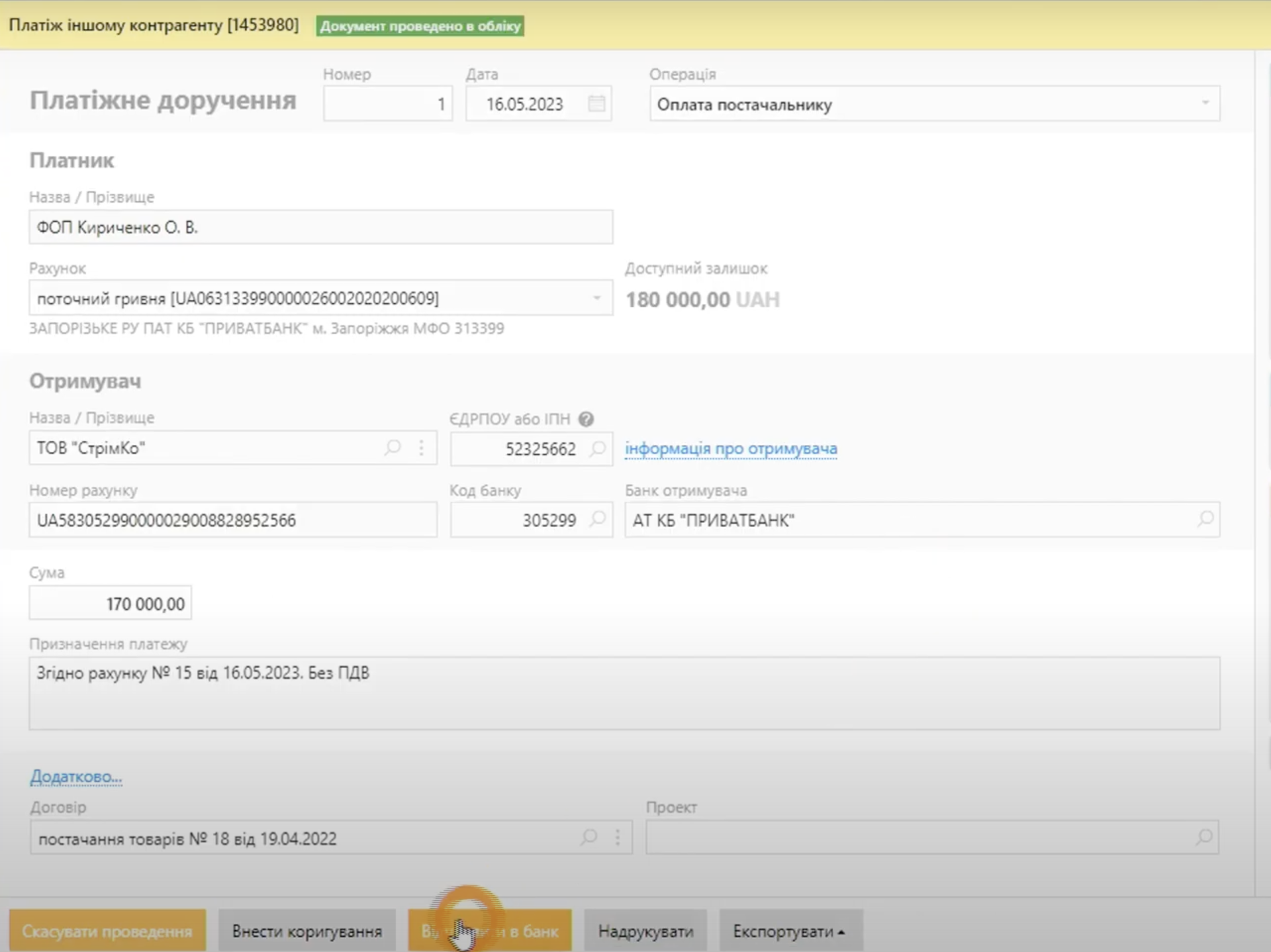Click the Призначення платежу text area

624,692
